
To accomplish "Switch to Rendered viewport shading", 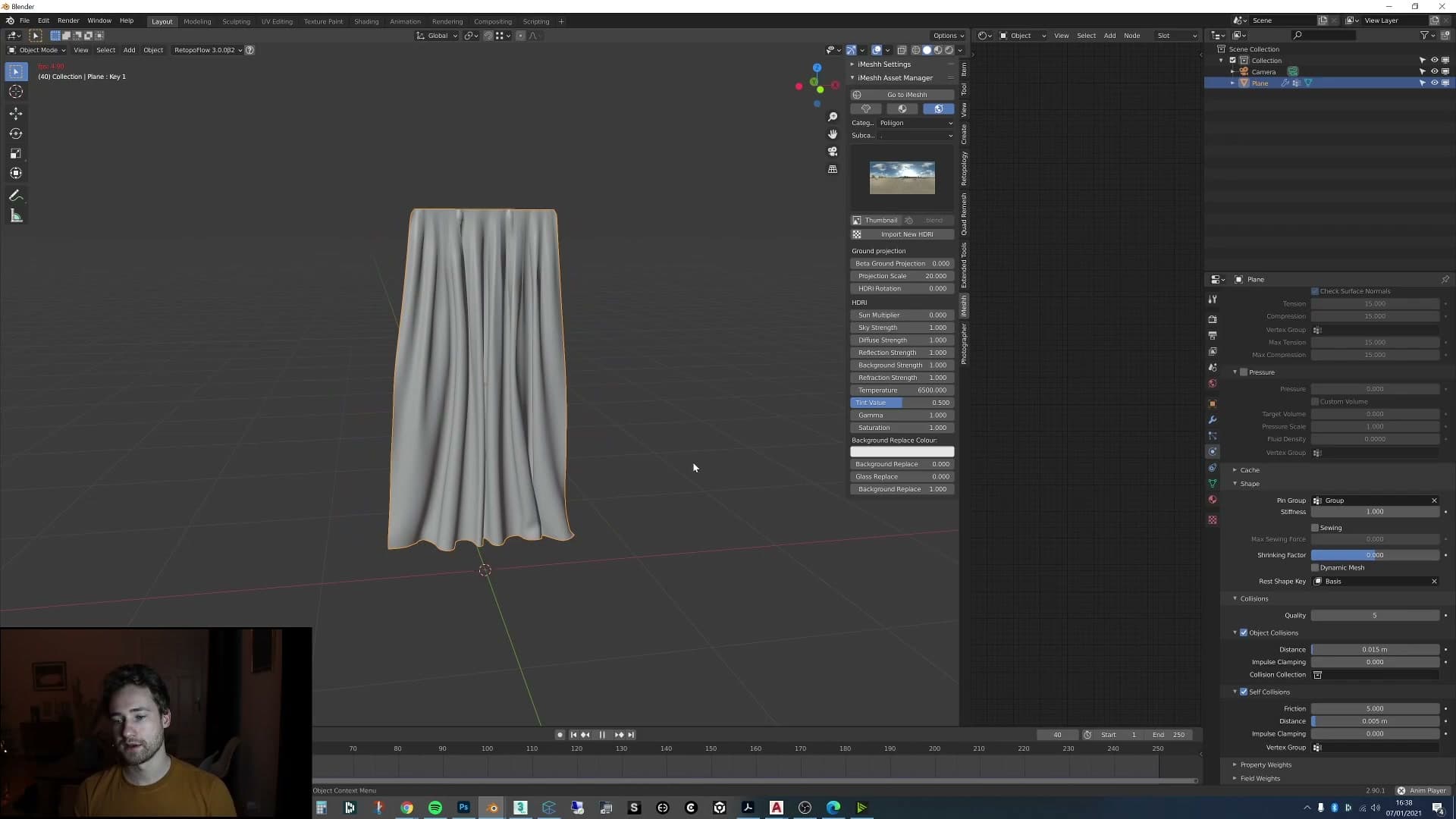I will 949,50.
